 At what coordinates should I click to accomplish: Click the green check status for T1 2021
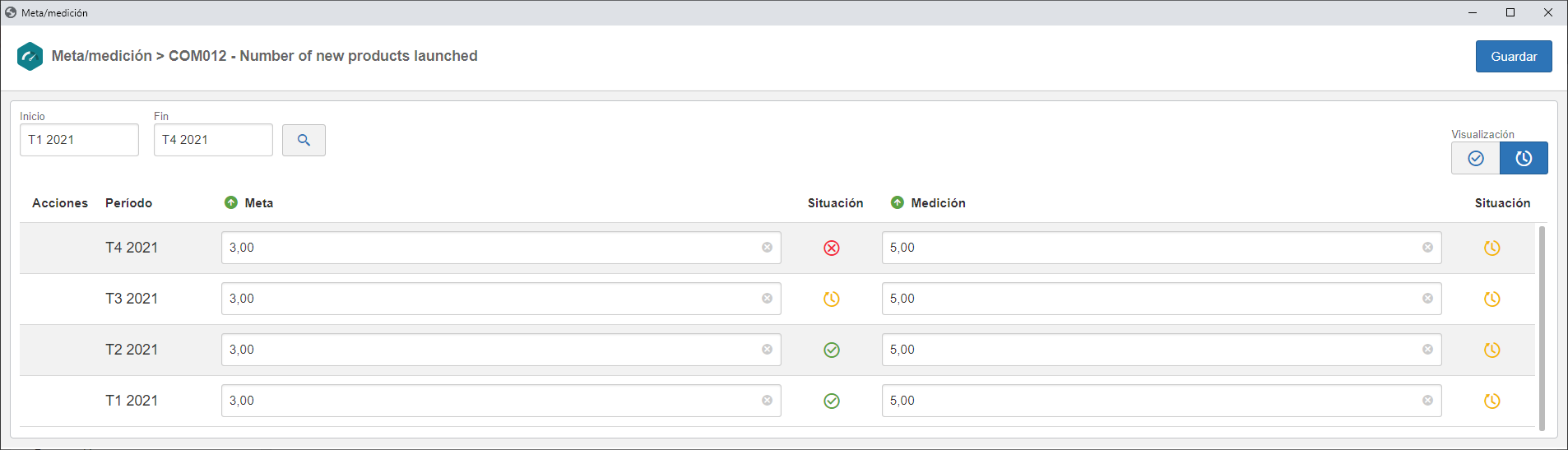pos(832,401)
